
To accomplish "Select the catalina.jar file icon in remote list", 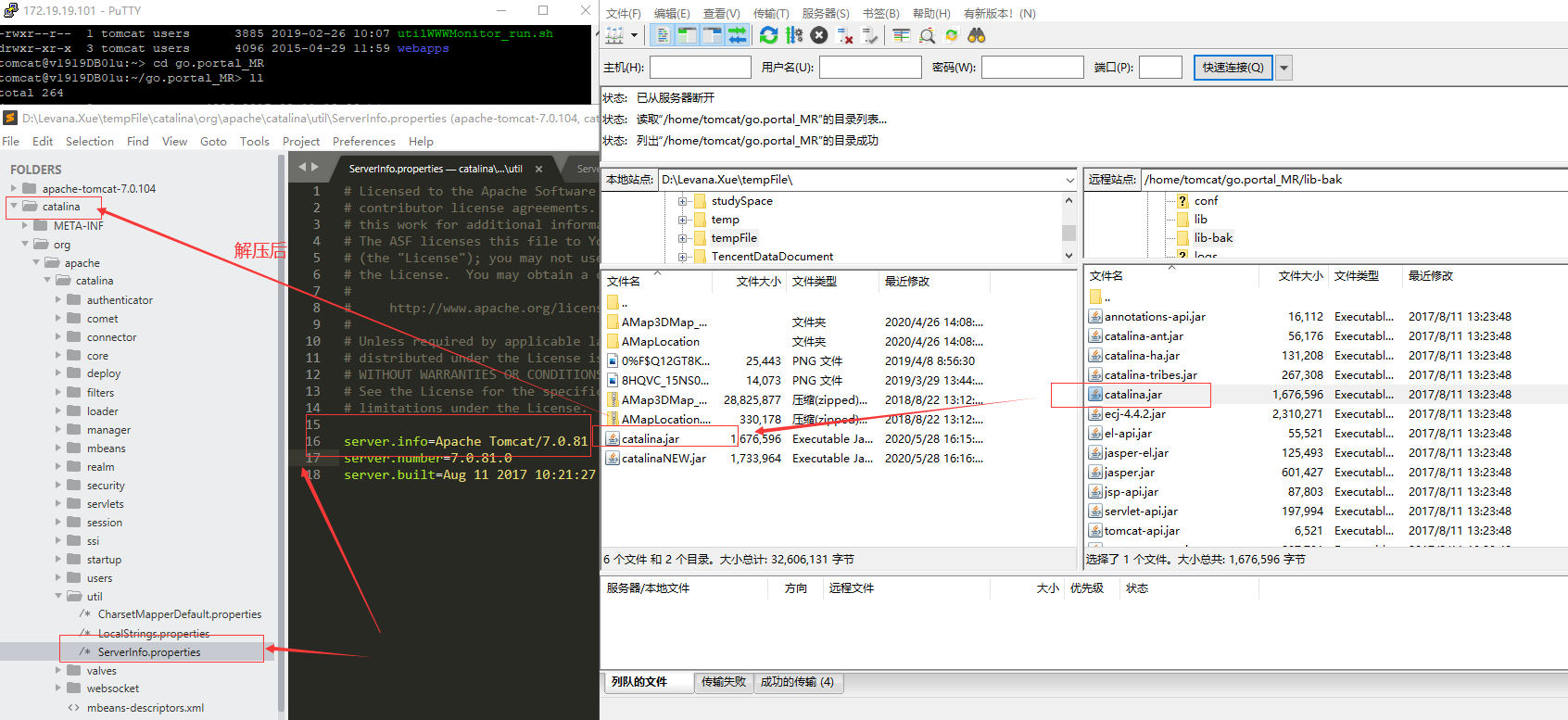I will (x=1095, y=395).
